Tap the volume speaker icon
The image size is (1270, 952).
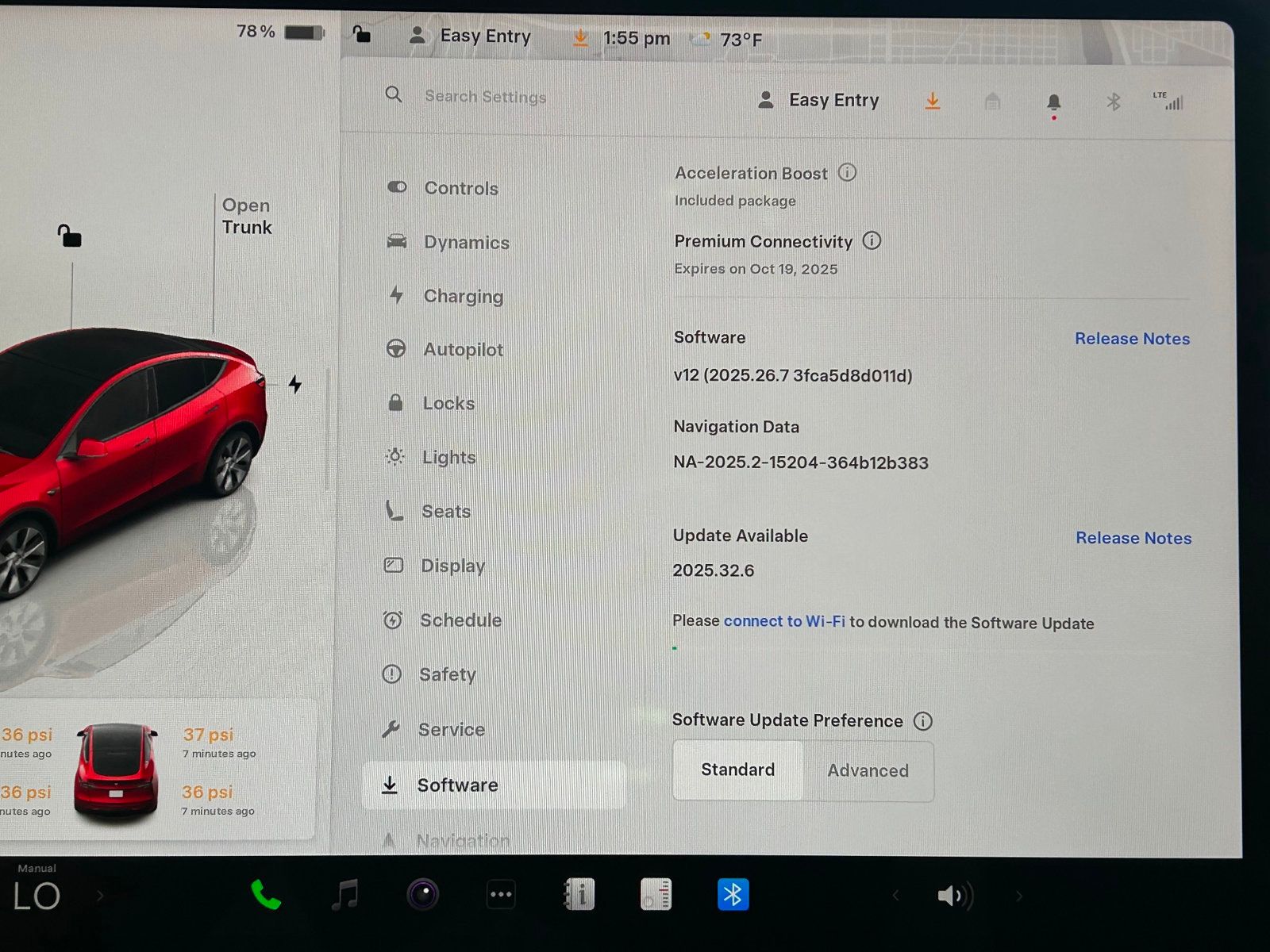click(x=952, y=896)
